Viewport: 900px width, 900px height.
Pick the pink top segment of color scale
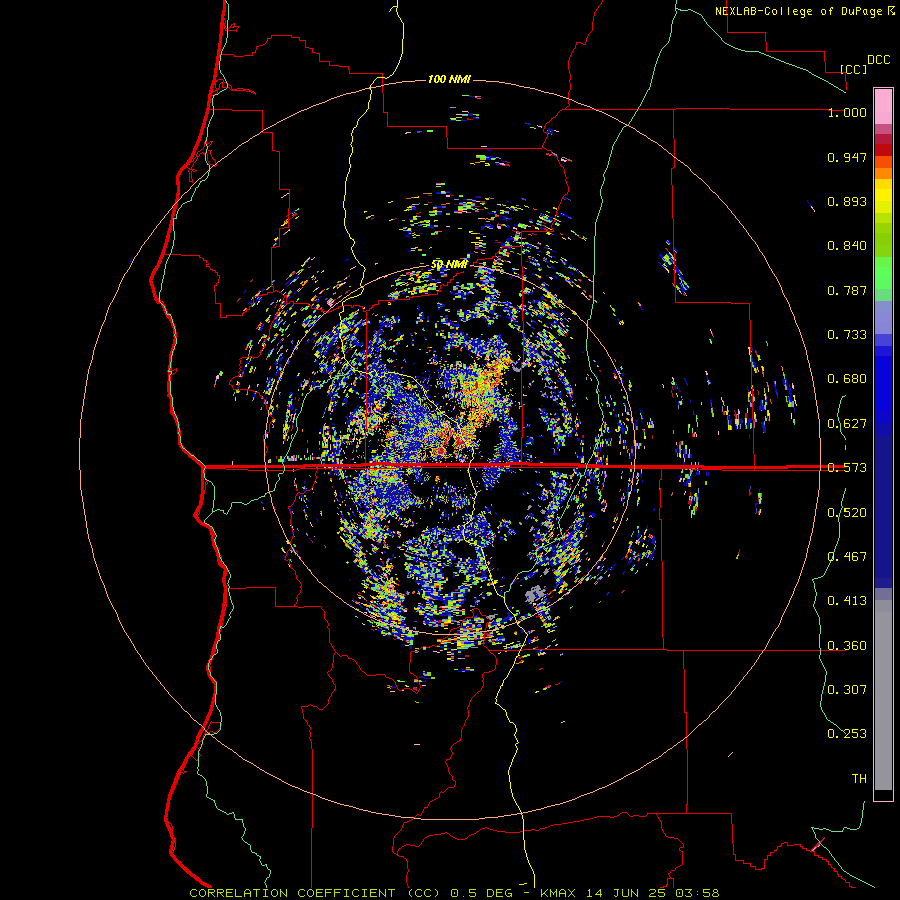(x=883, y=107)
